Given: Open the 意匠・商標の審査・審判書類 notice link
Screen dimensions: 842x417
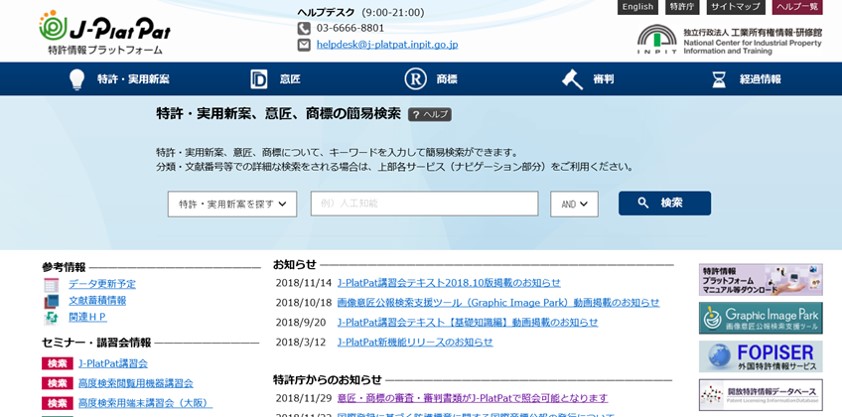Looking at the screenshot, I should [x=473, y=398].
